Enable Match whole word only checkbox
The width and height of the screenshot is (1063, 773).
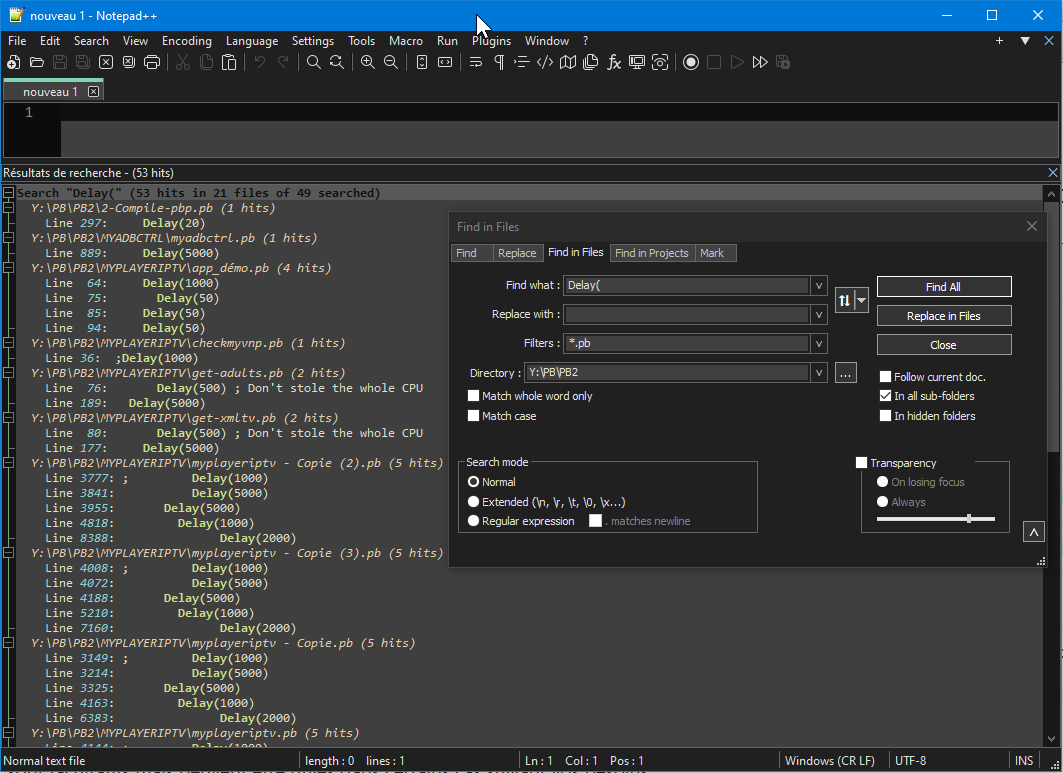(474, 396)
